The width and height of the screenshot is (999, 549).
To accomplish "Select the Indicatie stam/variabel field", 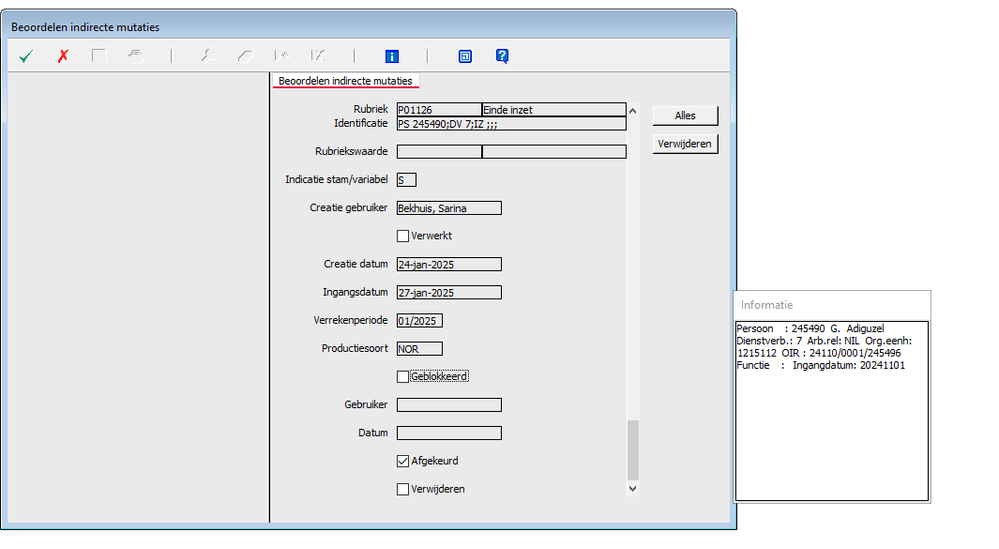I will (406, 180).
